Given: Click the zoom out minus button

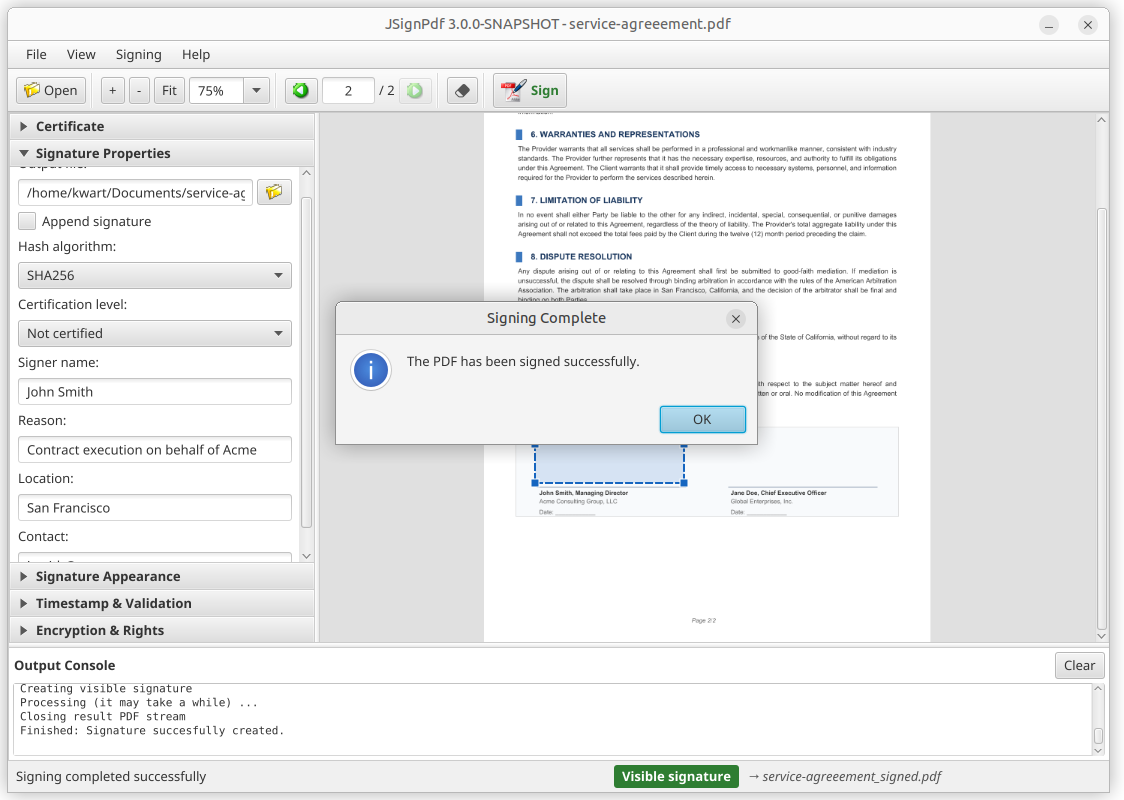Looking at the screenshot, I should 139,90.
